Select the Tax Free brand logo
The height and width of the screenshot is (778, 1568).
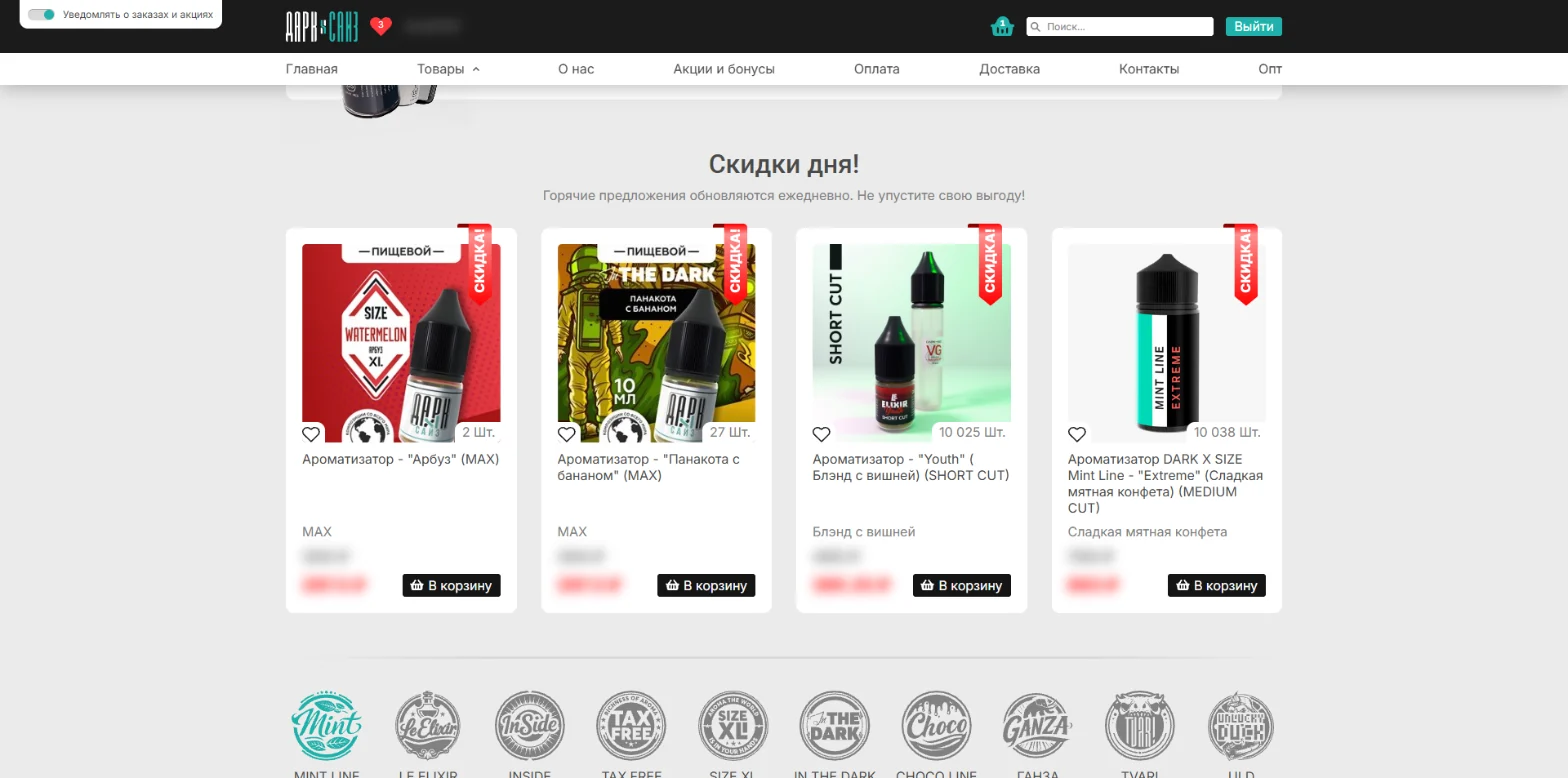631,727
